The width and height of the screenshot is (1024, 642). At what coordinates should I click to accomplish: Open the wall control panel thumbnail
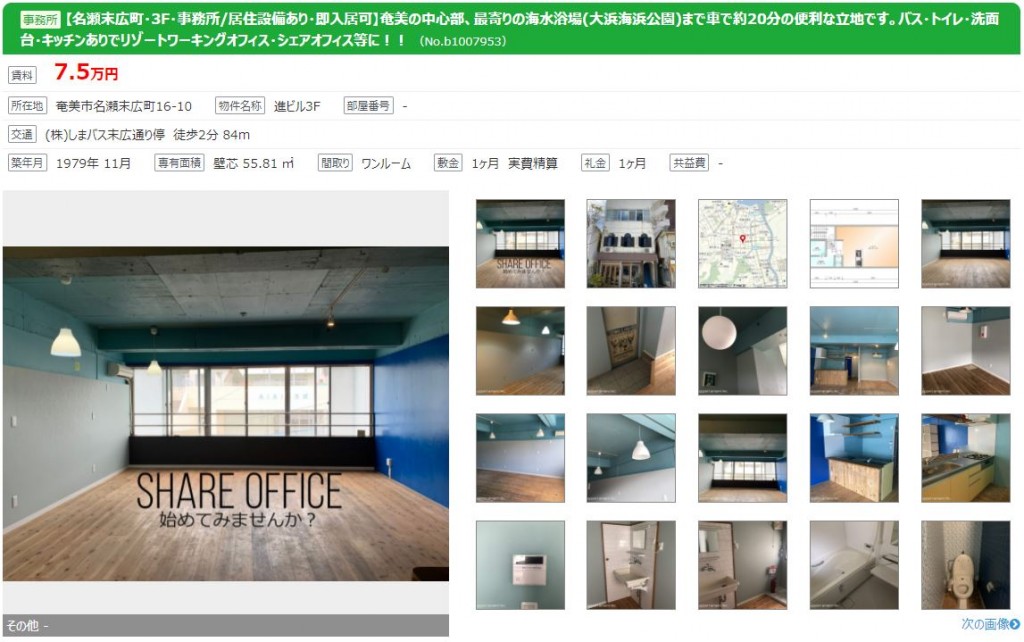[520, 565]
